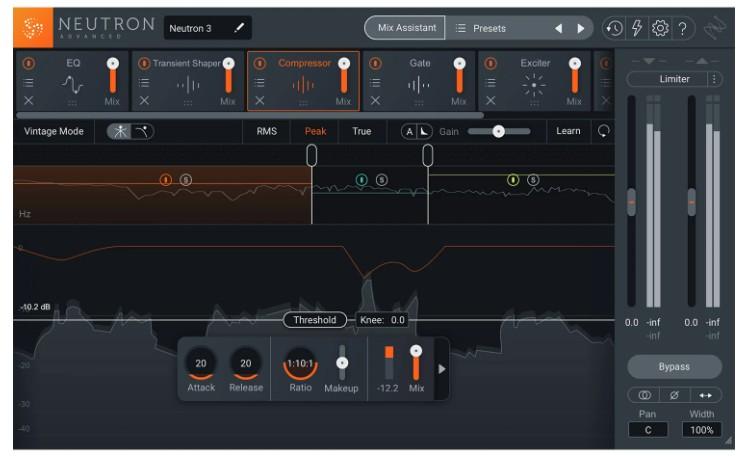Open the Limiter options menu dots

coord(714,79)
